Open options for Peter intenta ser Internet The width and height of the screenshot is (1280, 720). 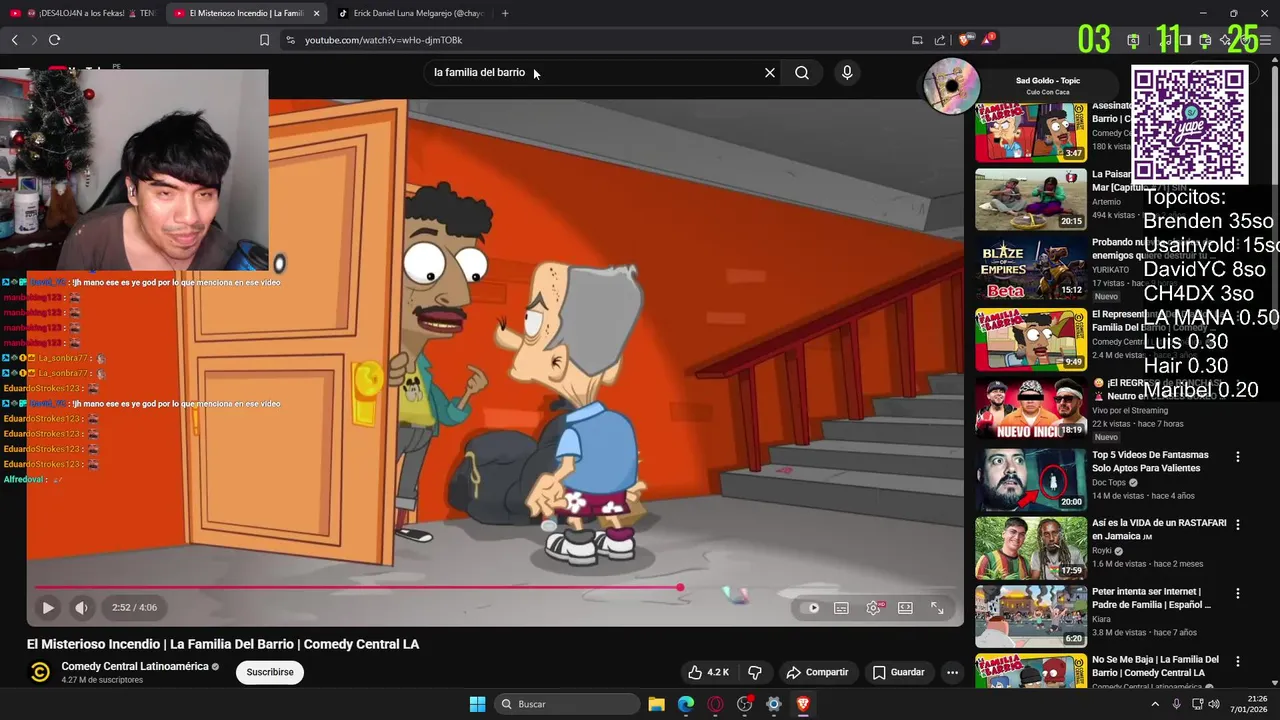(x=1238, y=593)
